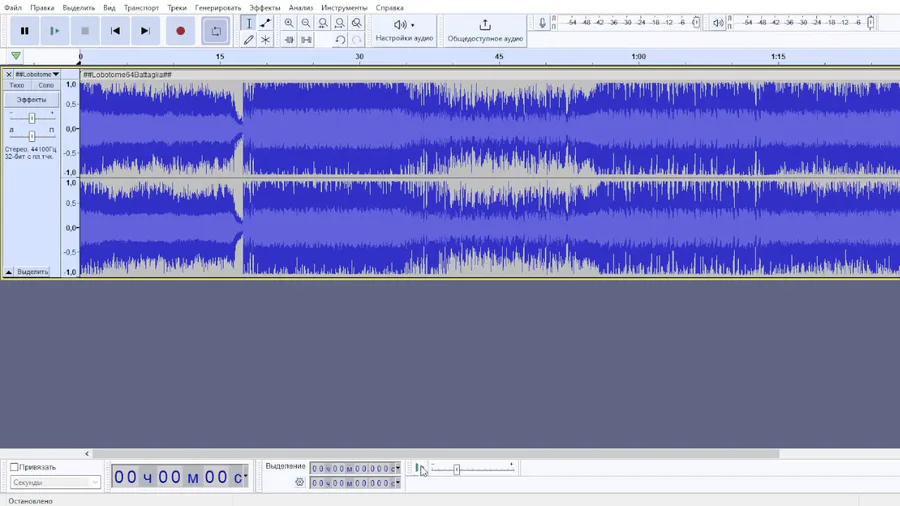The image size is (900, 506).
Task: Click the green timeline options triangle
Action: [16, 56]
